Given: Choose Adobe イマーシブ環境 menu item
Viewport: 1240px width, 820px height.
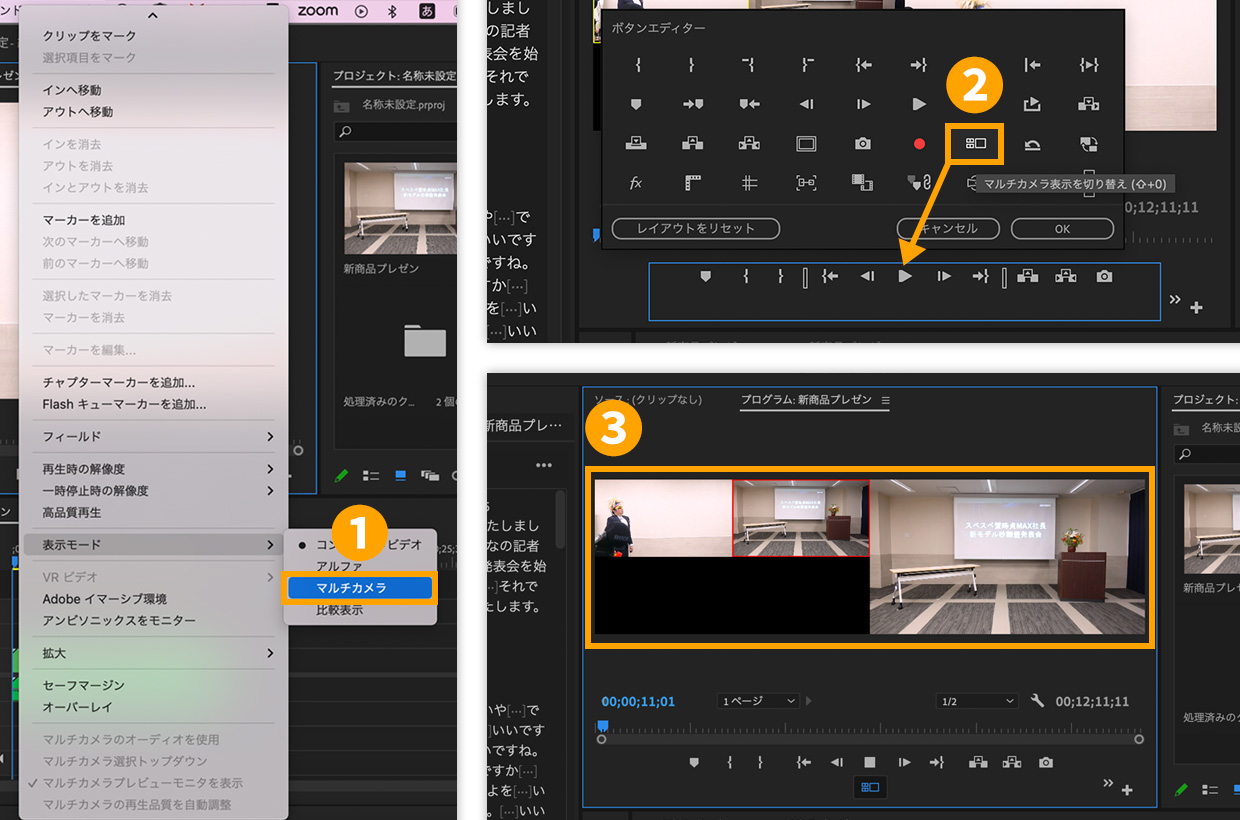Looking at the screenshot, I should click(153, 599).
